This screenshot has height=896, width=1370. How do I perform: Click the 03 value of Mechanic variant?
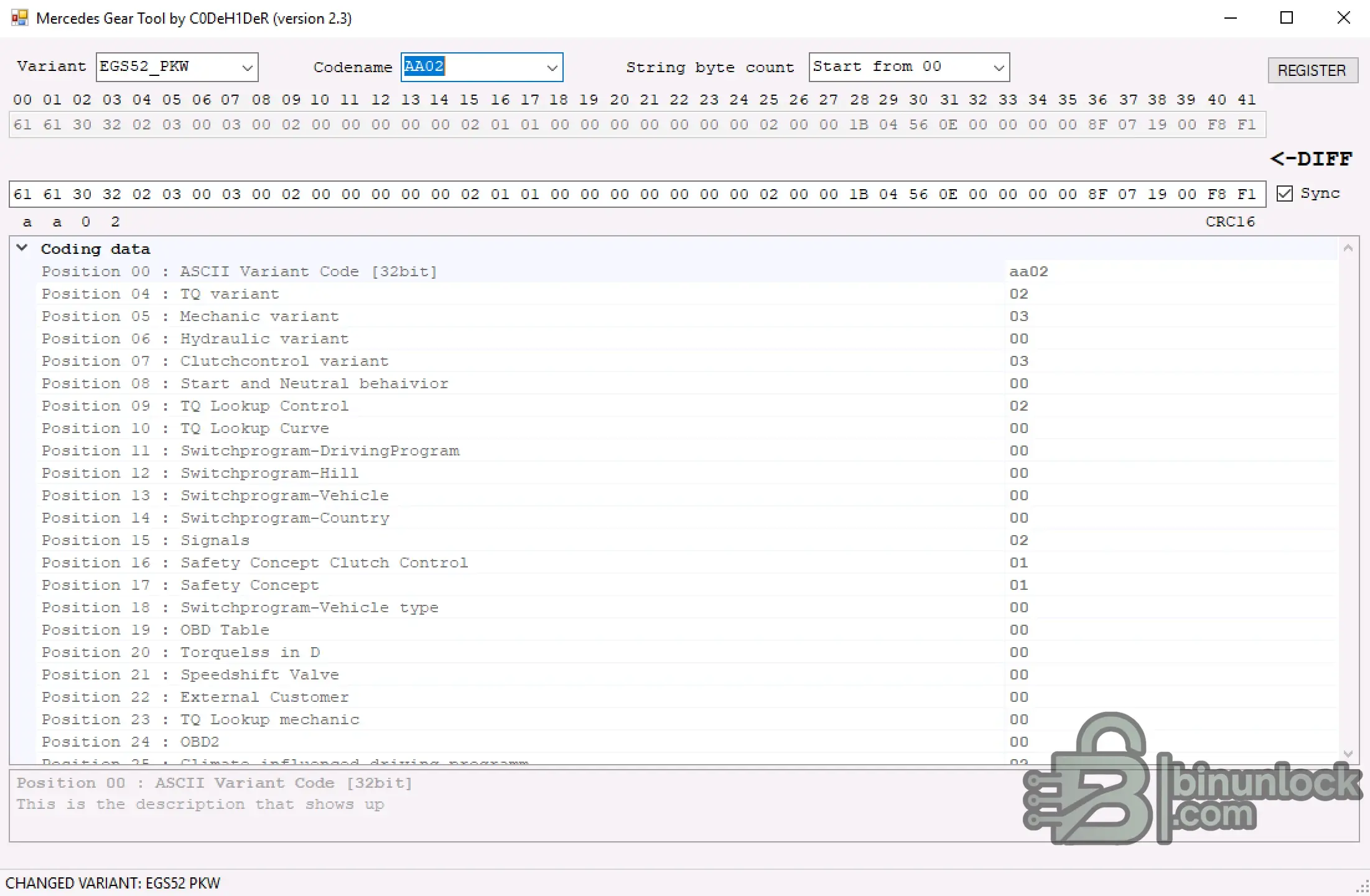(x=1018, y=316)
